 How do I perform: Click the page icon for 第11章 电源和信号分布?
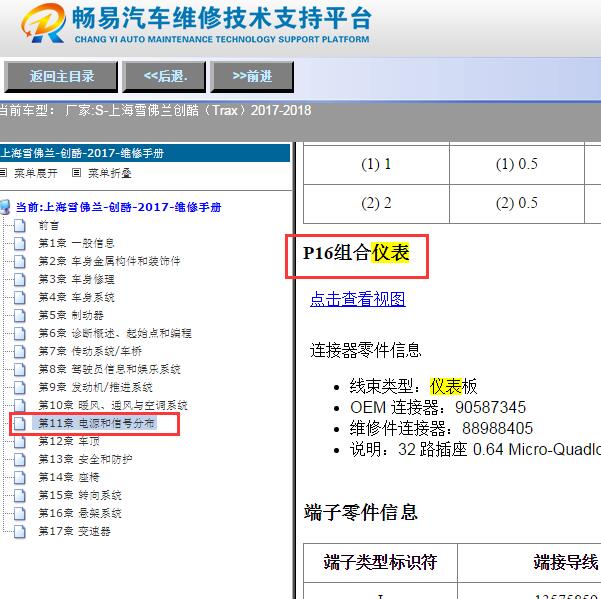pyautogui.click(x=20, y=423)
